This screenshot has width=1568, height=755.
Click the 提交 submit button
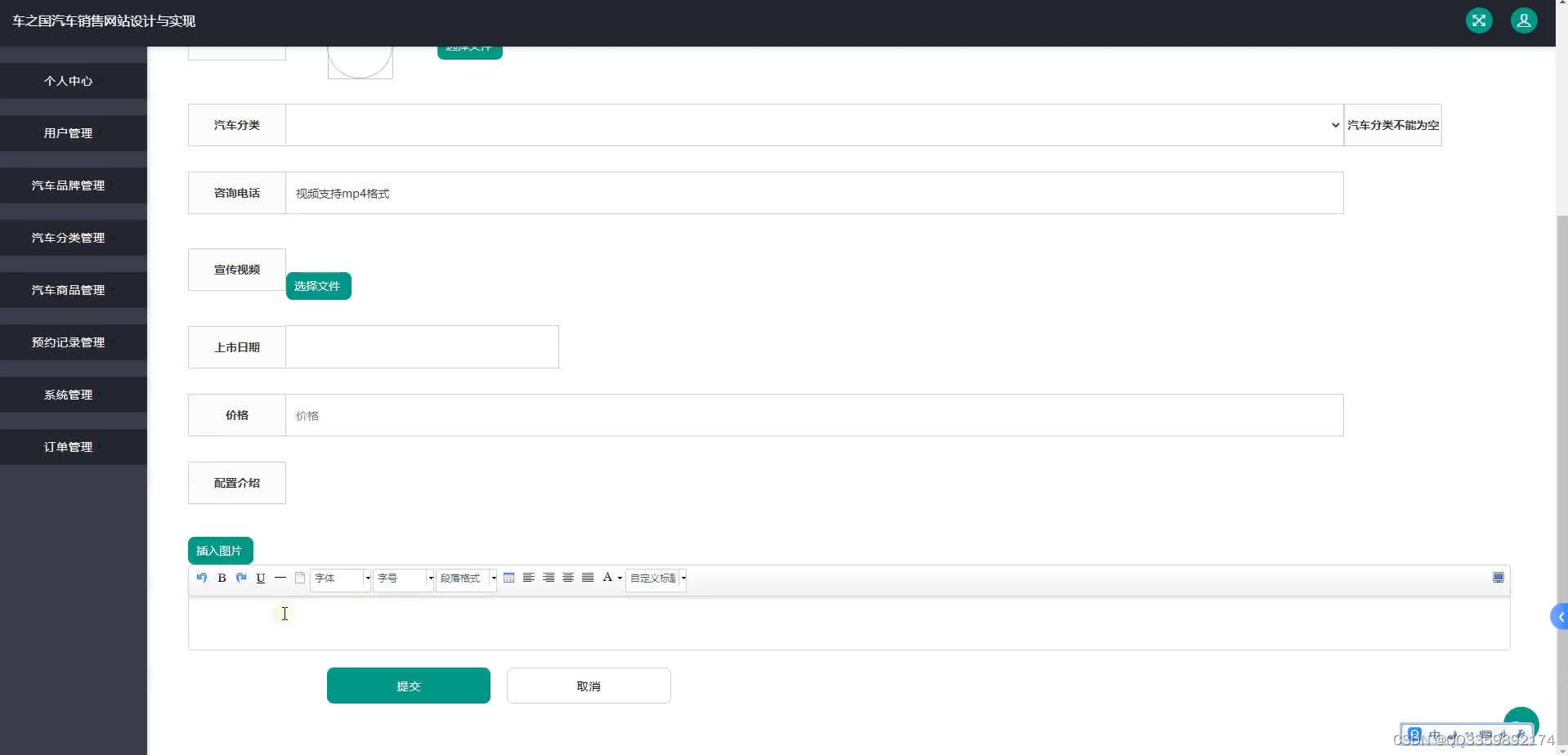pos(409,686)
